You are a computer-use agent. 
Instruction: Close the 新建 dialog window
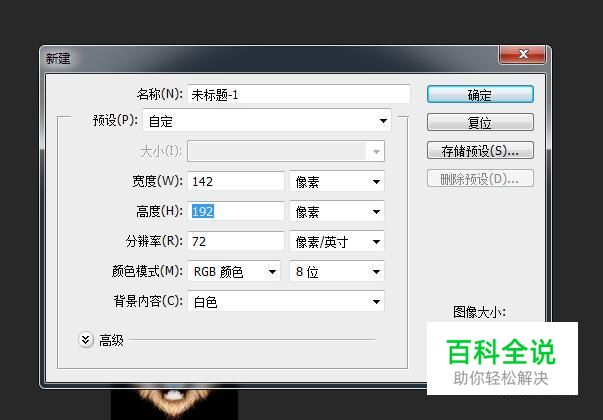click(x=522, y=54)
